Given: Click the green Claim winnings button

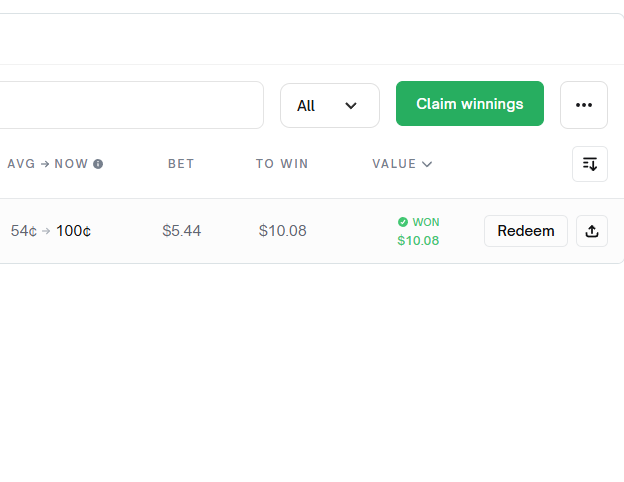Looking at the screenshot, I should [x=470, y=103].
